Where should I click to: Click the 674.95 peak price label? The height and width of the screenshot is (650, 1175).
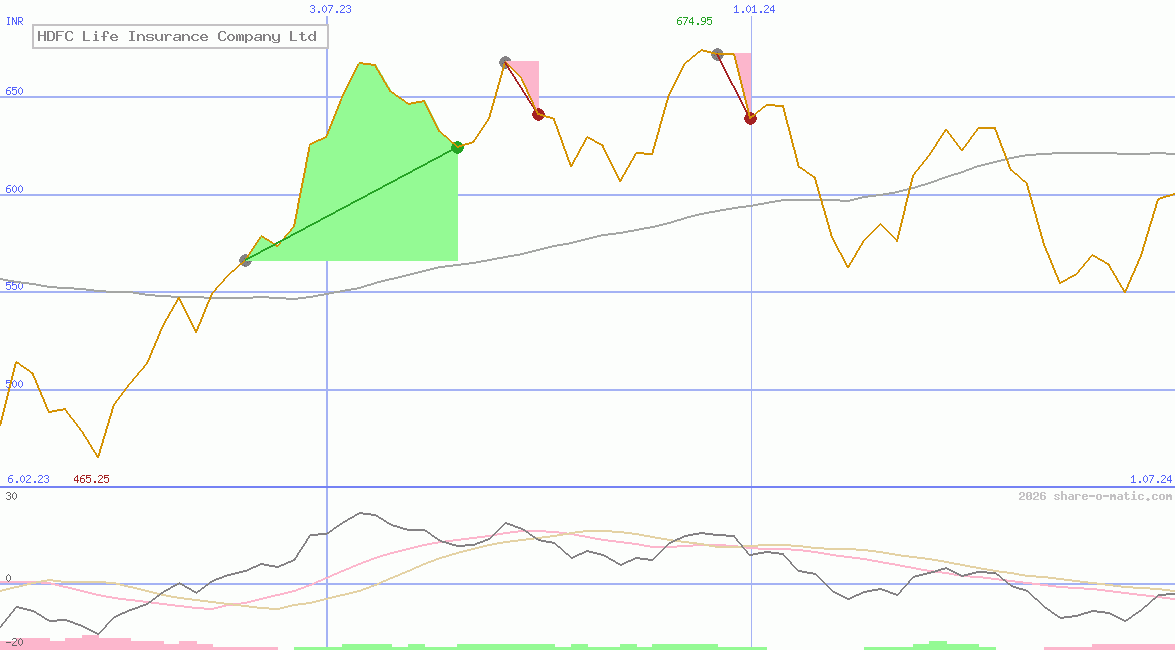[x=697, y=19]
